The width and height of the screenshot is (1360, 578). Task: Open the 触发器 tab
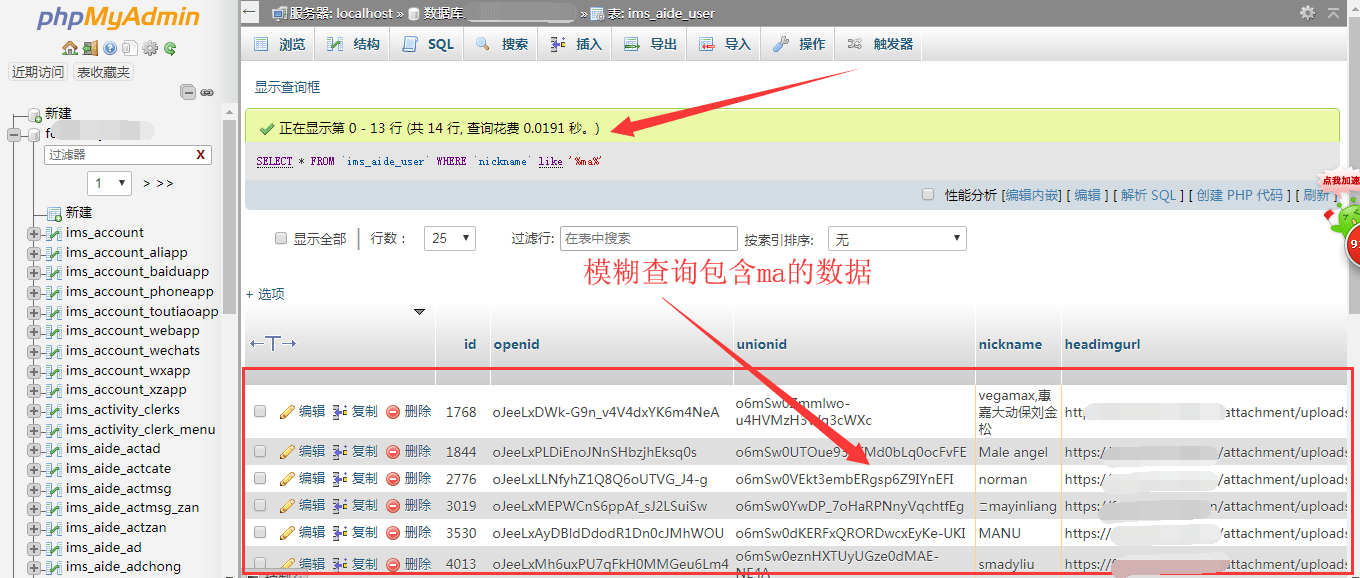[881, 44]
